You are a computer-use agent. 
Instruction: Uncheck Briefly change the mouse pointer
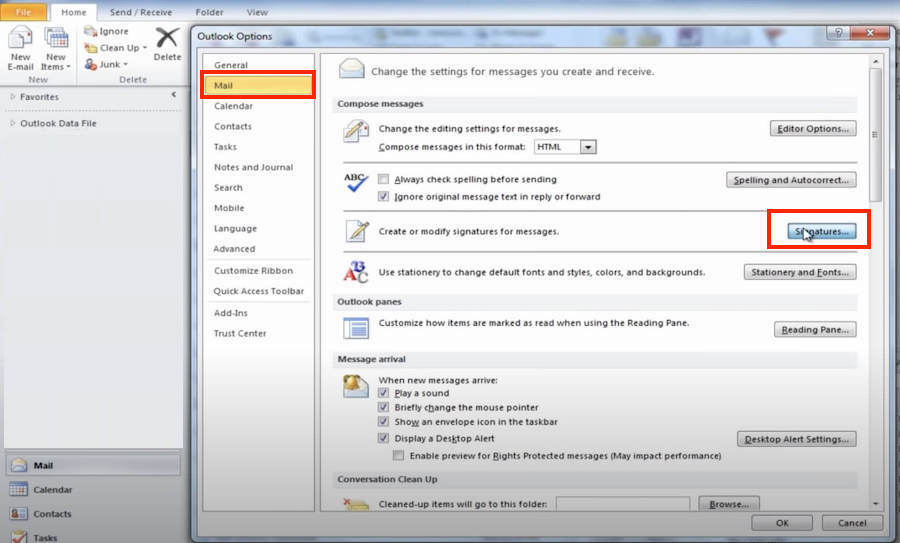[x=383, y=407]
